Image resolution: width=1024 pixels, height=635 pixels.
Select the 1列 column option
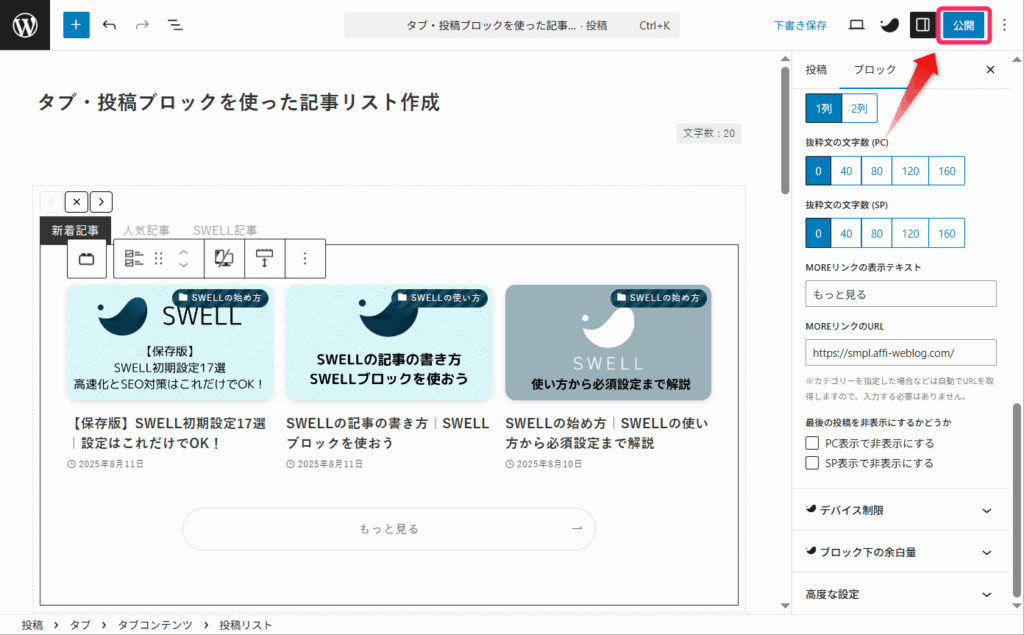click(824, 108)
